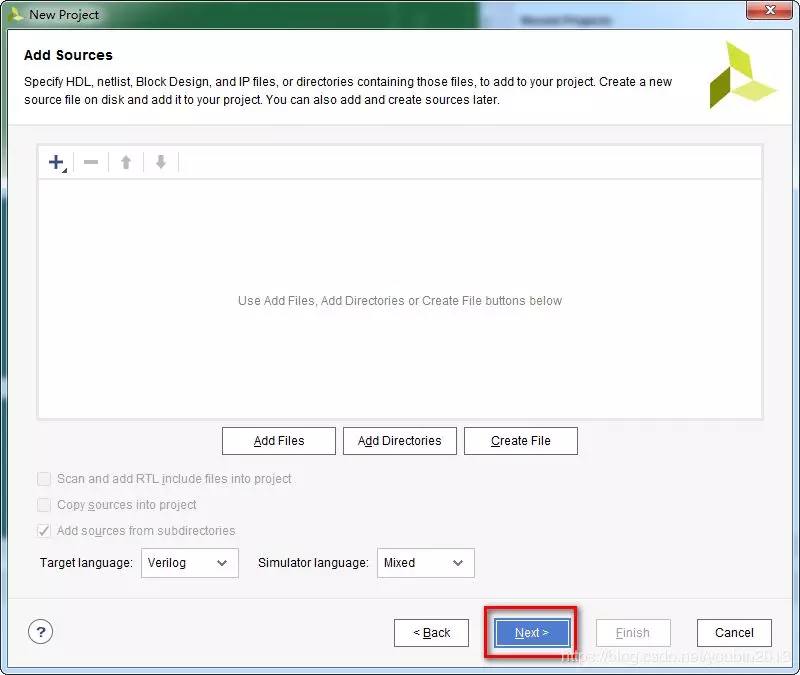Open the Target language Verilog dropdown
This screenshot has height=675, width=800.
(190, 563)
